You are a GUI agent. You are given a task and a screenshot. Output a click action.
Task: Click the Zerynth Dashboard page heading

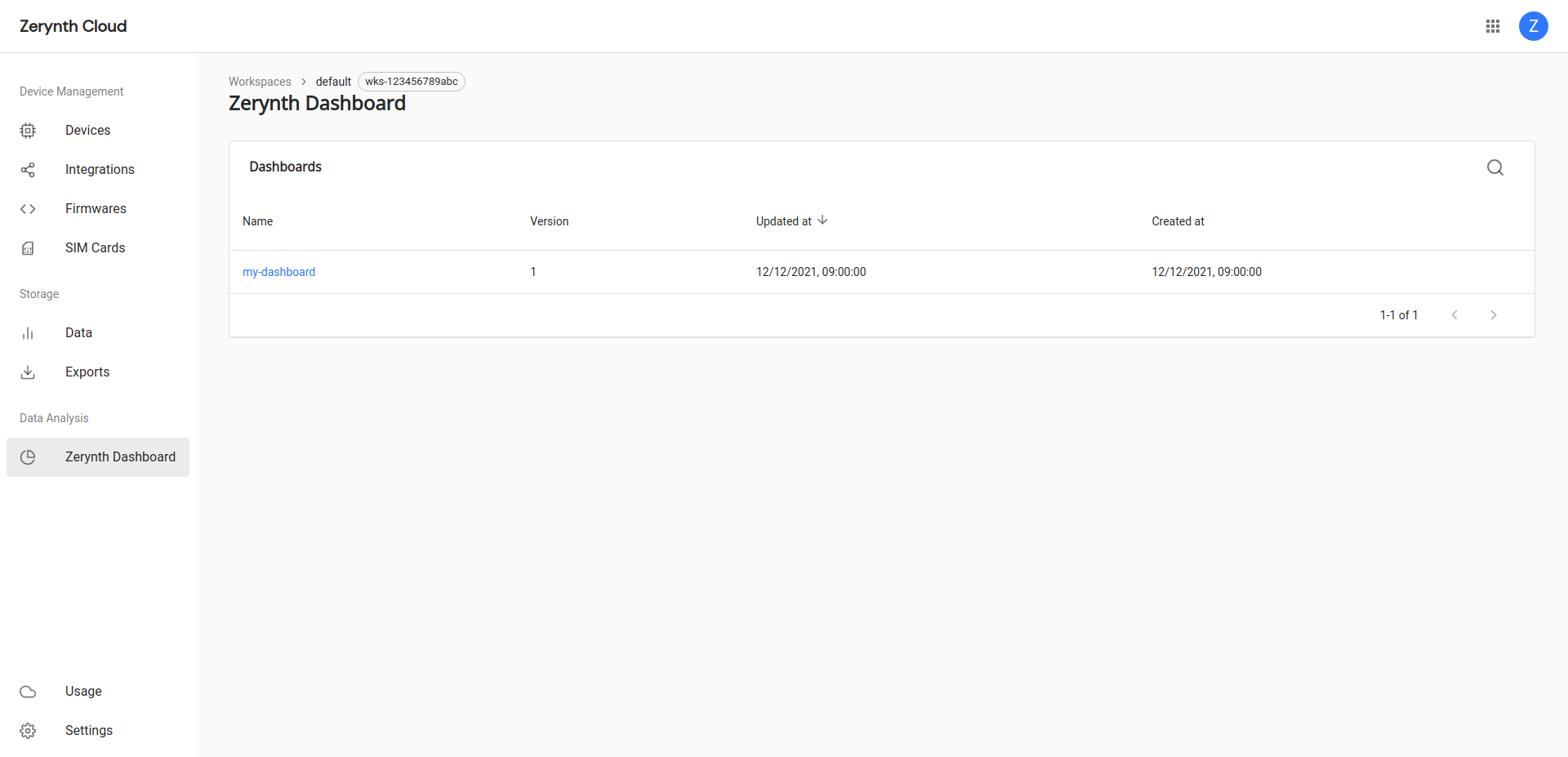click(317, 104)
